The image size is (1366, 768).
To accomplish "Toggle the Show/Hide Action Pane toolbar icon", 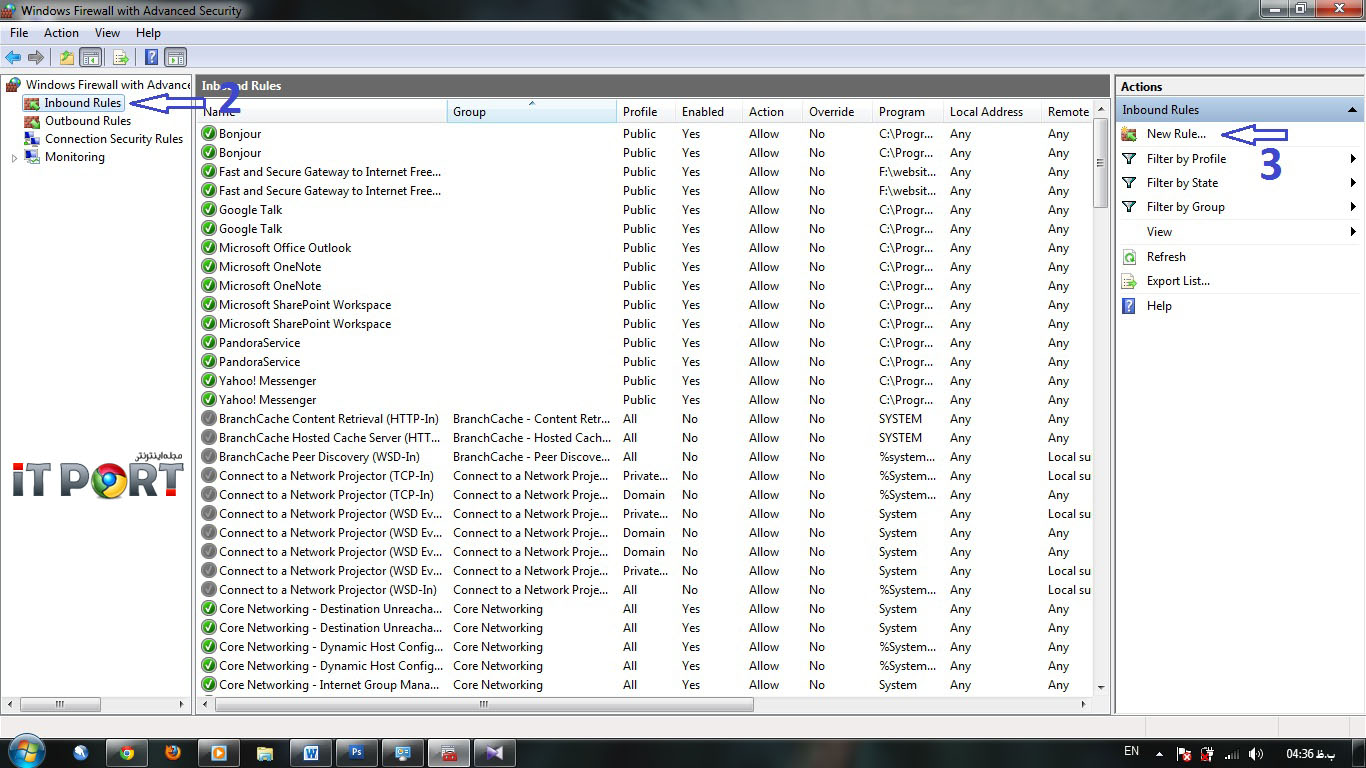I will (175, 57).
